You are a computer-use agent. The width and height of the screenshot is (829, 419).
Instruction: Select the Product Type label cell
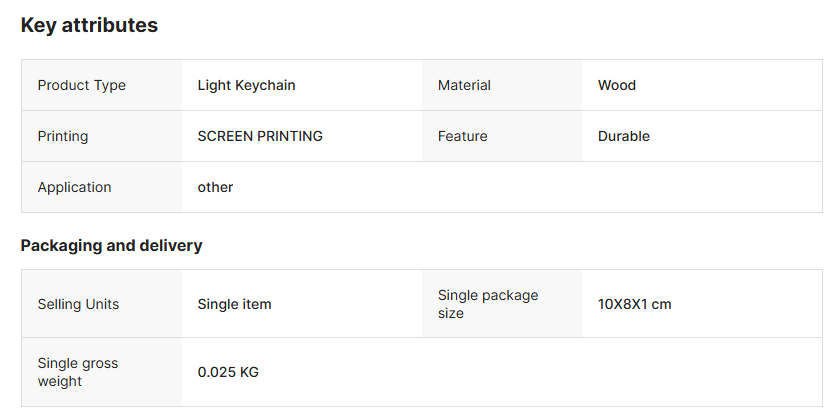102,85
